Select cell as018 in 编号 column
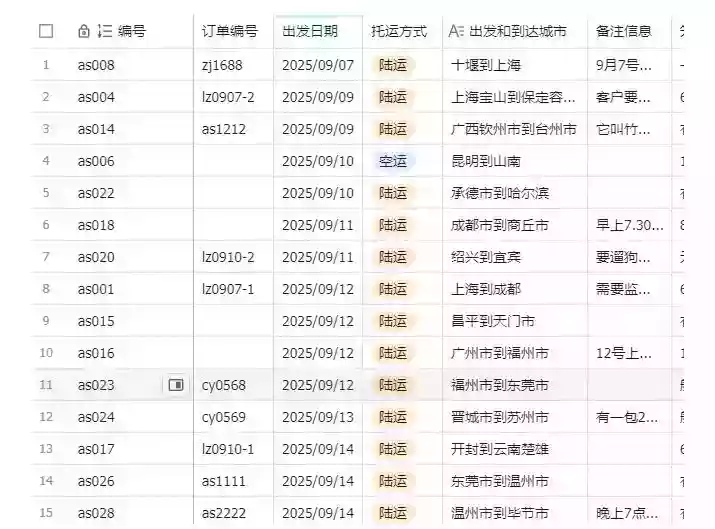This screenshot has width=715, height=529. click(96, 225)
